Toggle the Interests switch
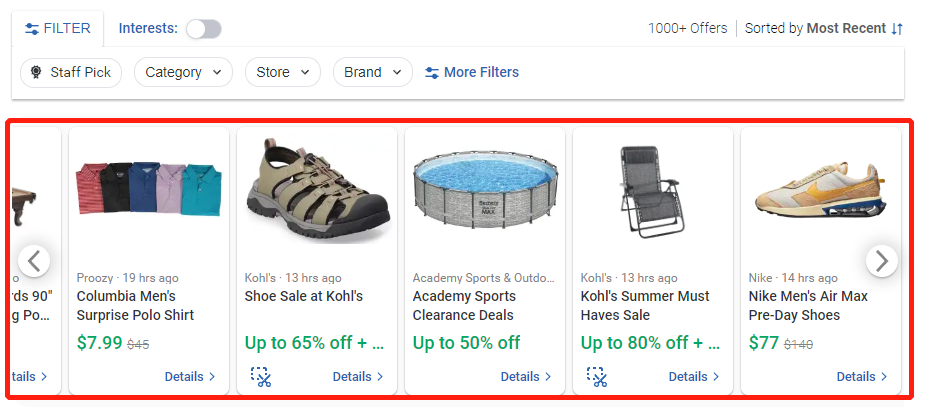The width and height of the screenshot is (928, 411). coord(203,28)
